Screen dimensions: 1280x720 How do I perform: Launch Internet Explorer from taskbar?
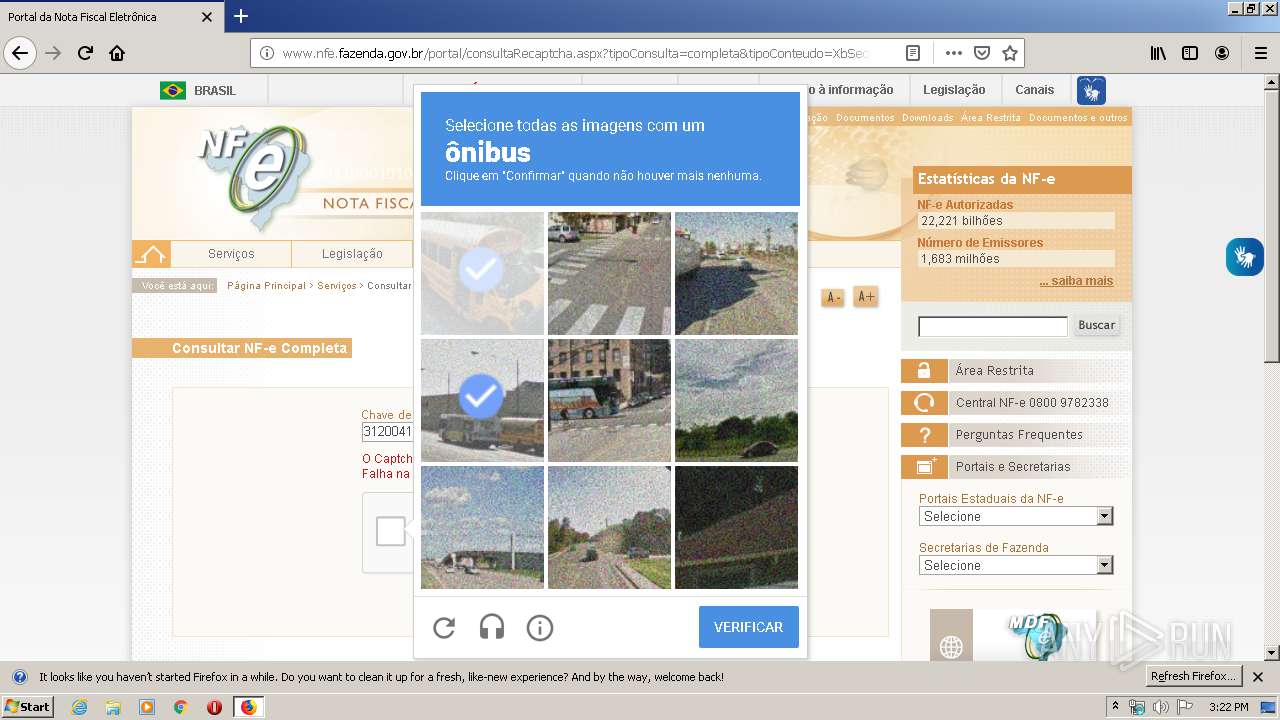pos(79,707)
